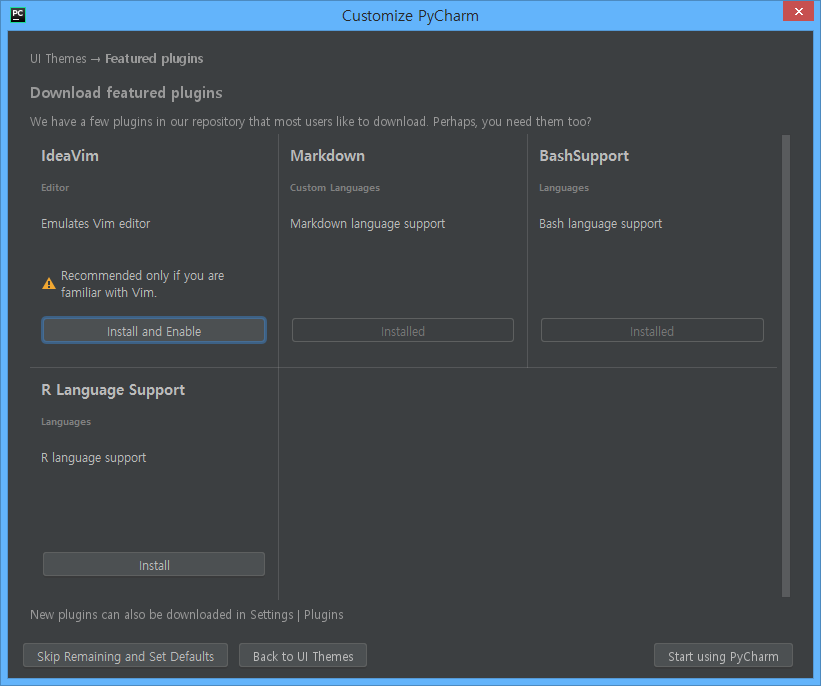Click the plugins list vertical scrollbar
The width and height of the screenshot is (821, 686).
[x=785, y=366]
